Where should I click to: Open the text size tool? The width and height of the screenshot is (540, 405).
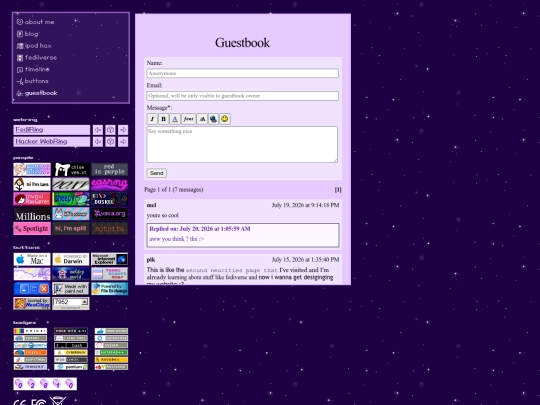pyautogui.click(x=202, y=119)
